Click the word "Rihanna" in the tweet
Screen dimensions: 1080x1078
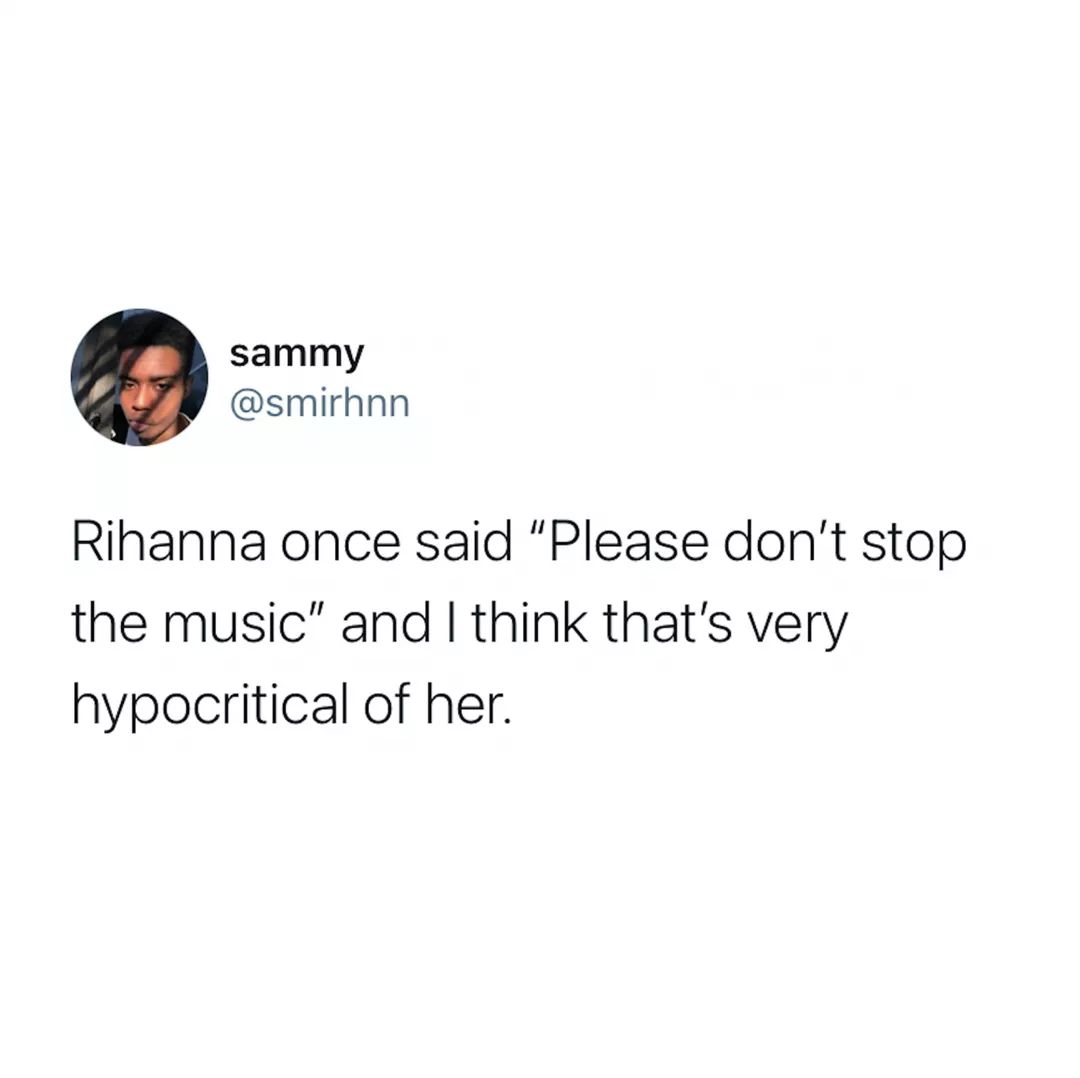[169, 543]
